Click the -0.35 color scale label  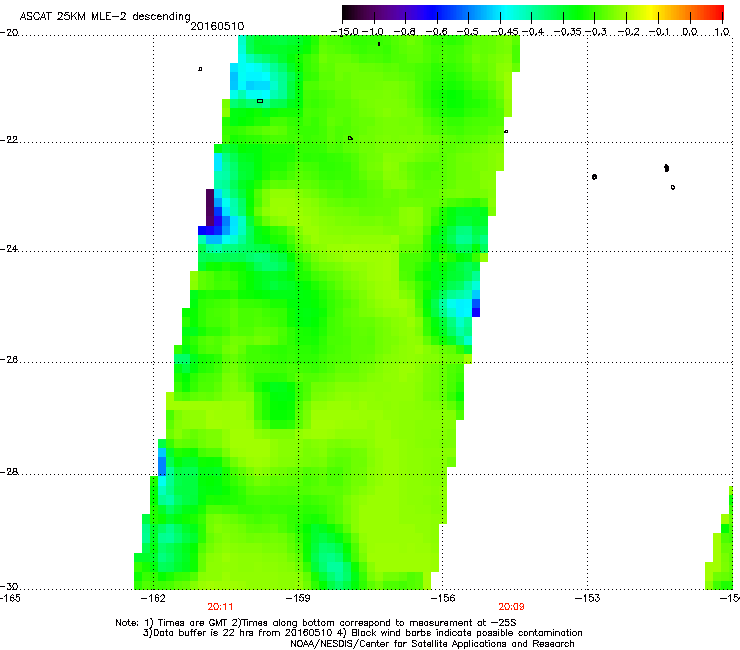coord(568,32)
